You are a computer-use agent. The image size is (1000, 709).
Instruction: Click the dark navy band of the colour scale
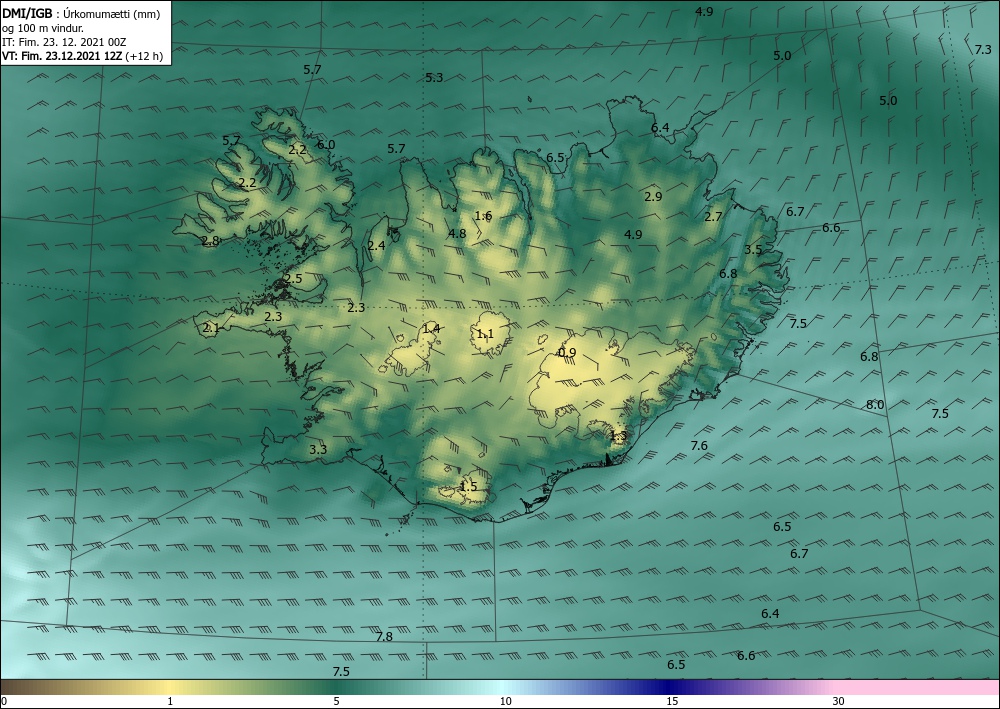(x=670, y=687)
